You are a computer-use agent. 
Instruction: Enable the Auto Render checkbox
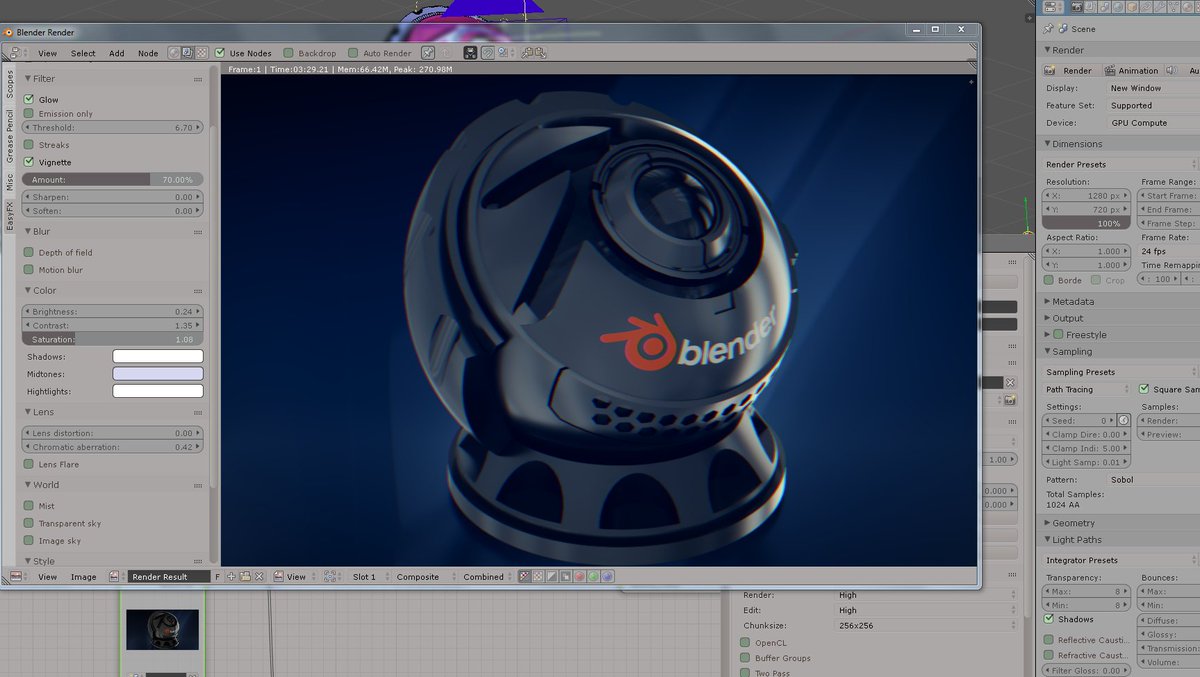click(x=353, y=53)
